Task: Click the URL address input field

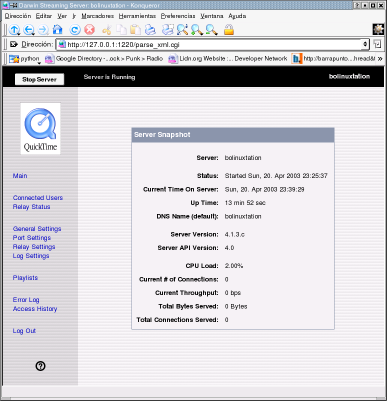Action: tap(213, 44)
